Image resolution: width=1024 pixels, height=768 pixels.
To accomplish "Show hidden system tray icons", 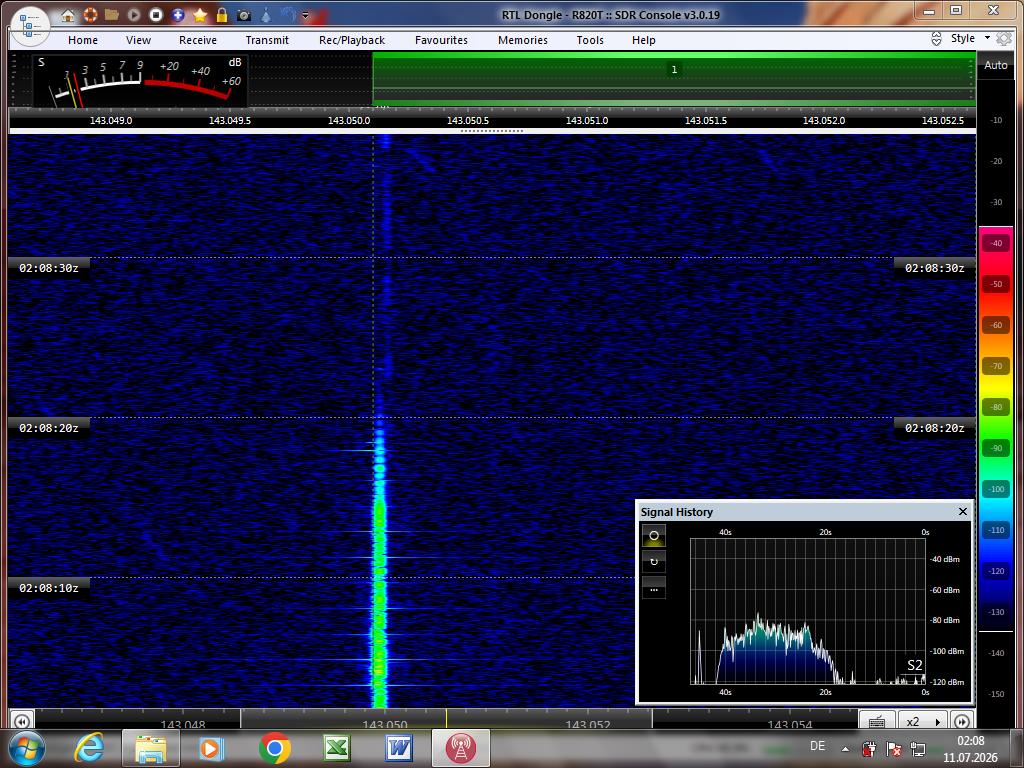I will (845, 749).
